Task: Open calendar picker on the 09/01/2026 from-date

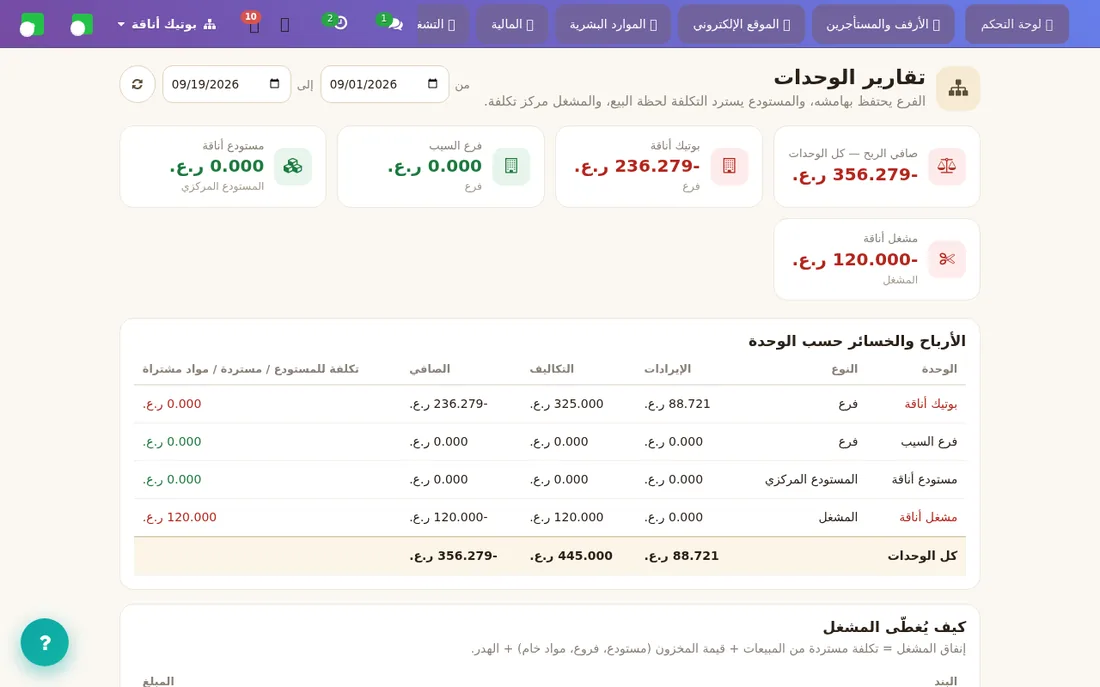Action: (x=433, y=84)
